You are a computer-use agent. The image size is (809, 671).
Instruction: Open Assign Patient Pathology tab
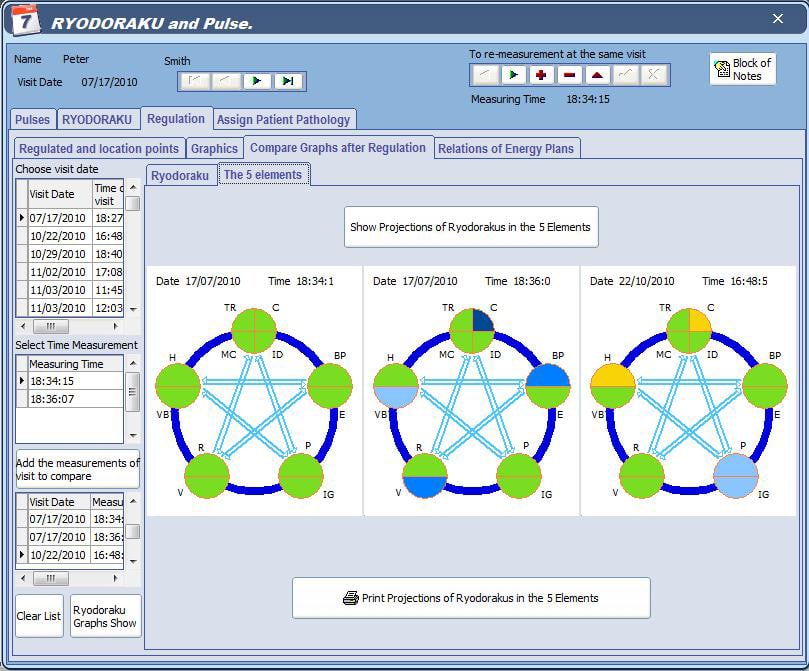[284, 120]
